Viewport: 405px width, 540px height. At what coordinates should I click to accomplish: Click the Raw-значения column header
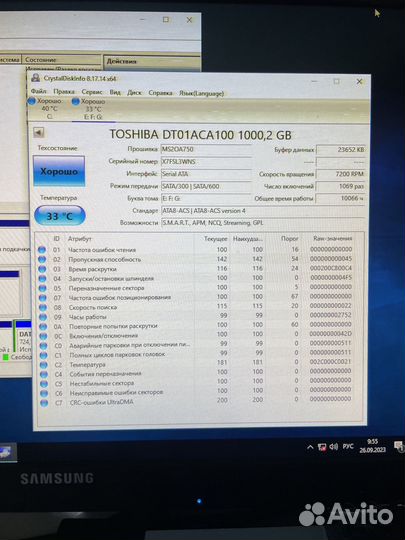coord(332,238)
